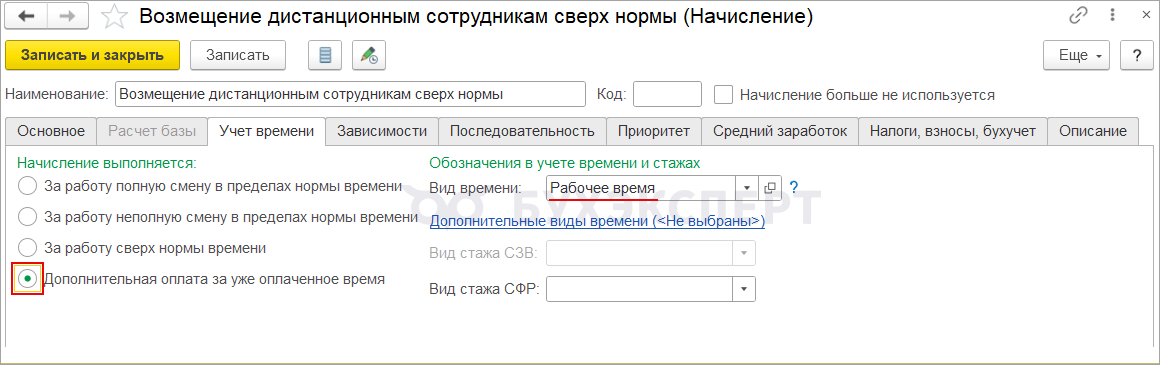This screenshot has width=1160, height=365.
Task: Open the Еще dropdown menu
Action: [1076, 55]
